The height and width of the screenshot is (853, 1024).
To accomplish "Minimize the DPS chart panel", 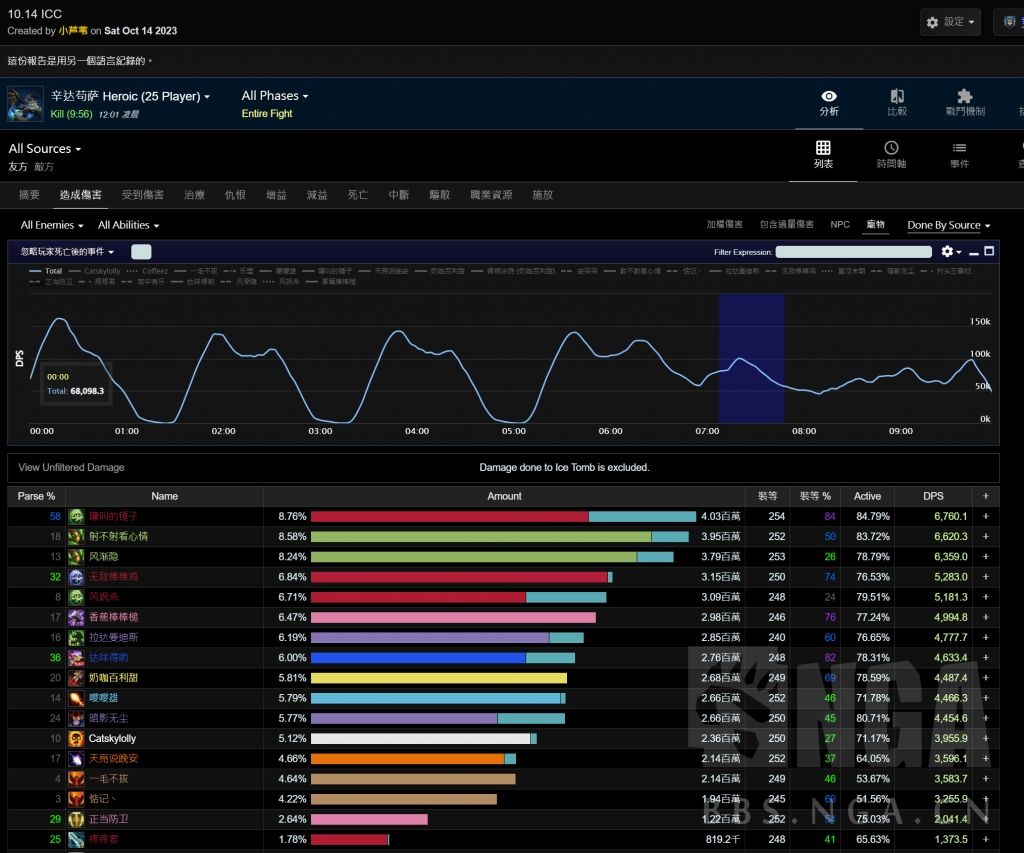I will [973, 252].
